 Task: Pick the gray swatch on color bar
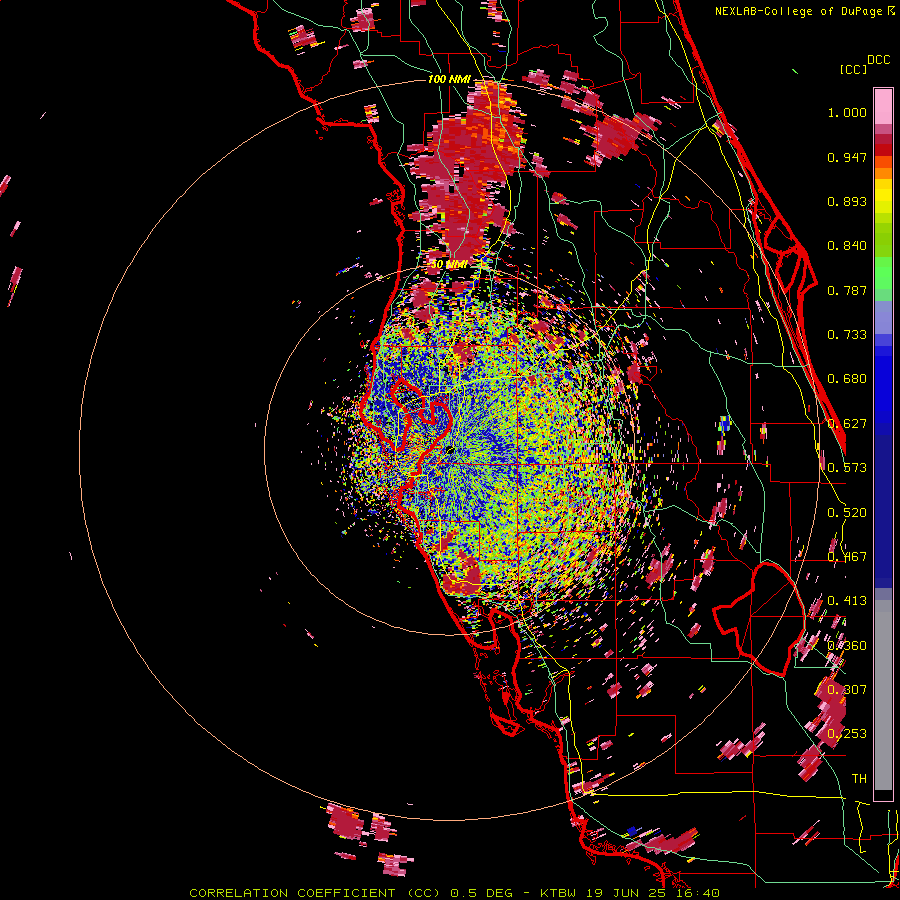point(883,695)
